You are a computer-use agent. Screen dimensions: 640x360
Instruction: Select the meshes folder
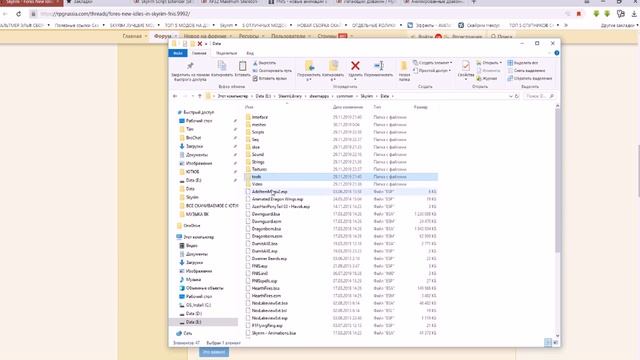(x=259, y=124)
